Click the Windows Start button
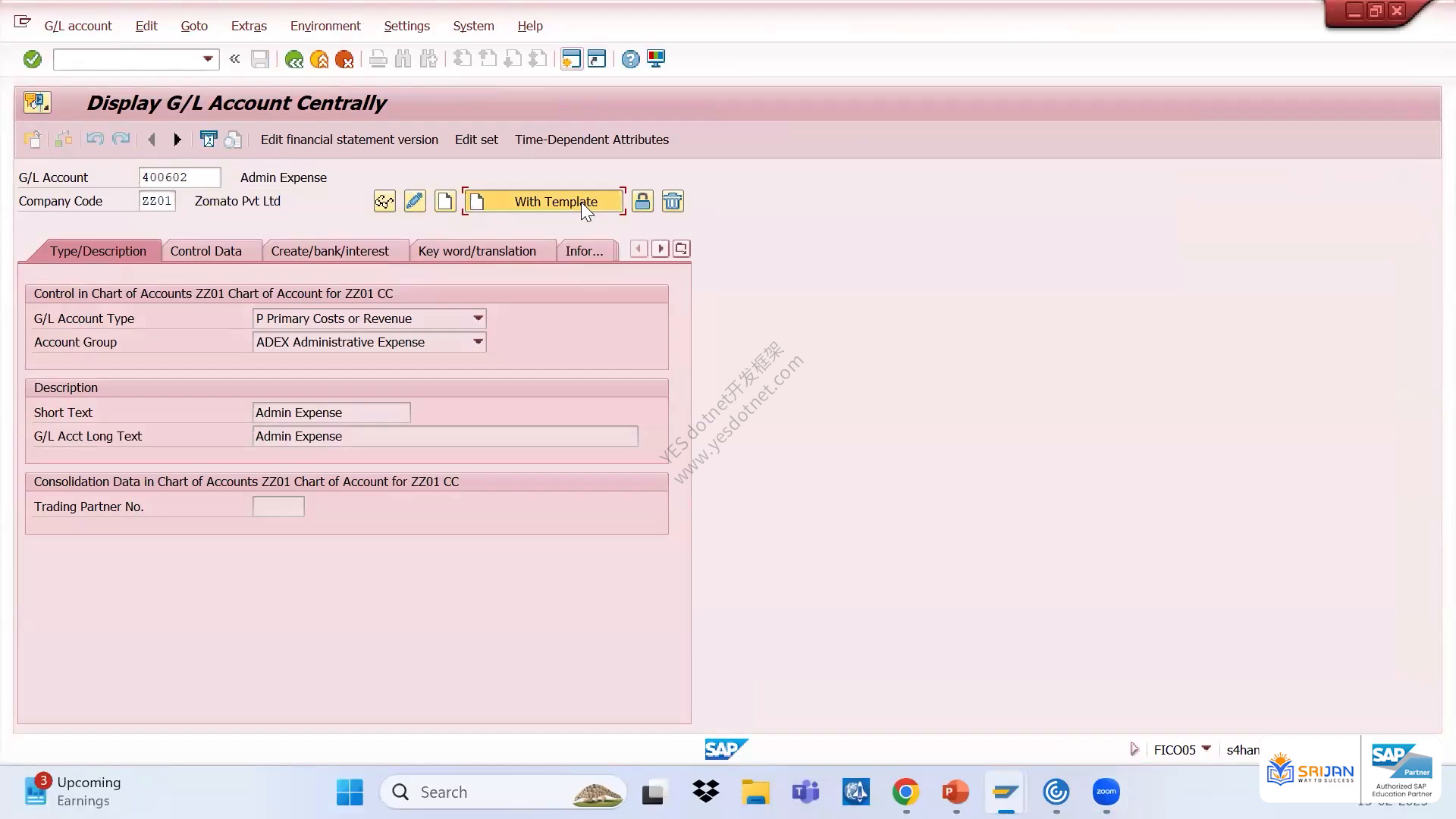Screen dimensions: 1456x819 click(x=350, y=792)
